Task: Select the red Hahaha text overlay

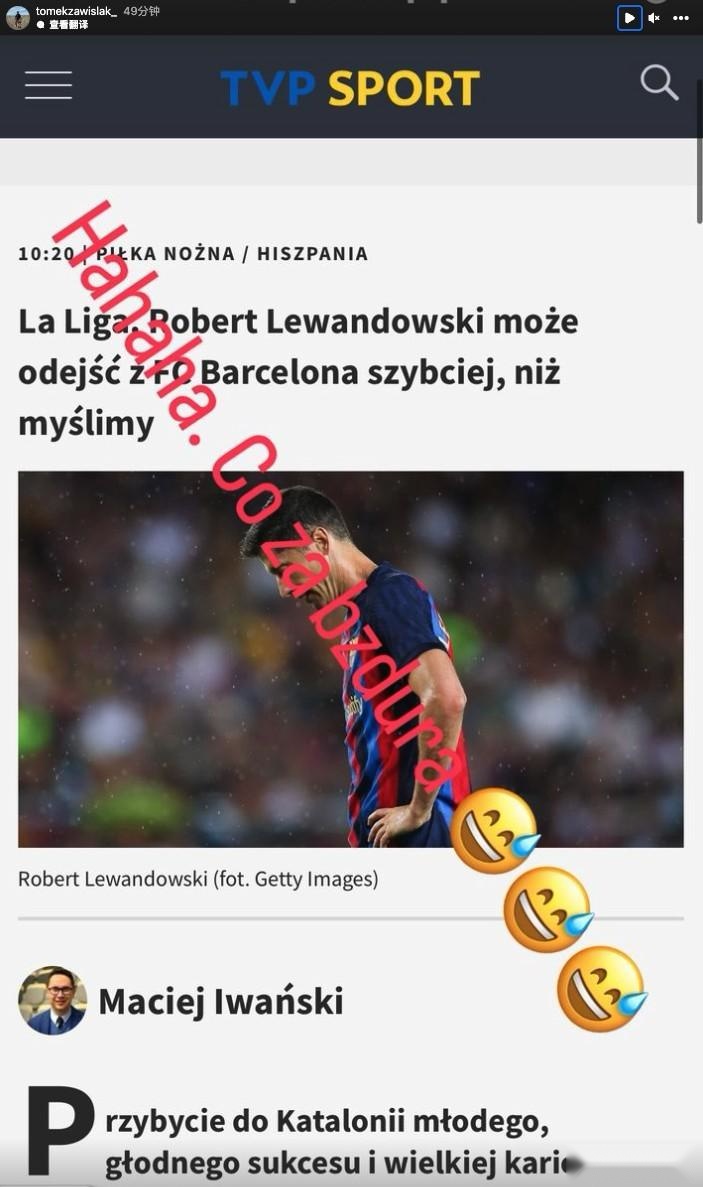Action: (x=136, y=316)
